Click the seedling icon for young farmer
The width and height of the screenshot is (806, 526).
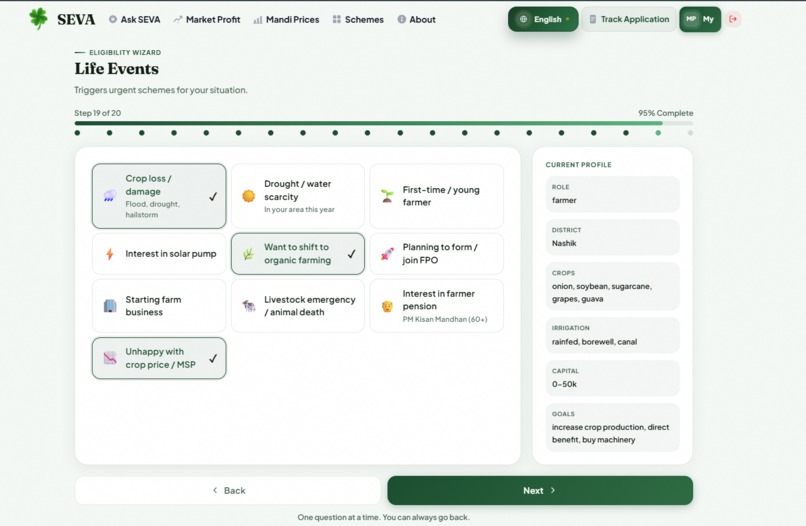tap(387, 196)
